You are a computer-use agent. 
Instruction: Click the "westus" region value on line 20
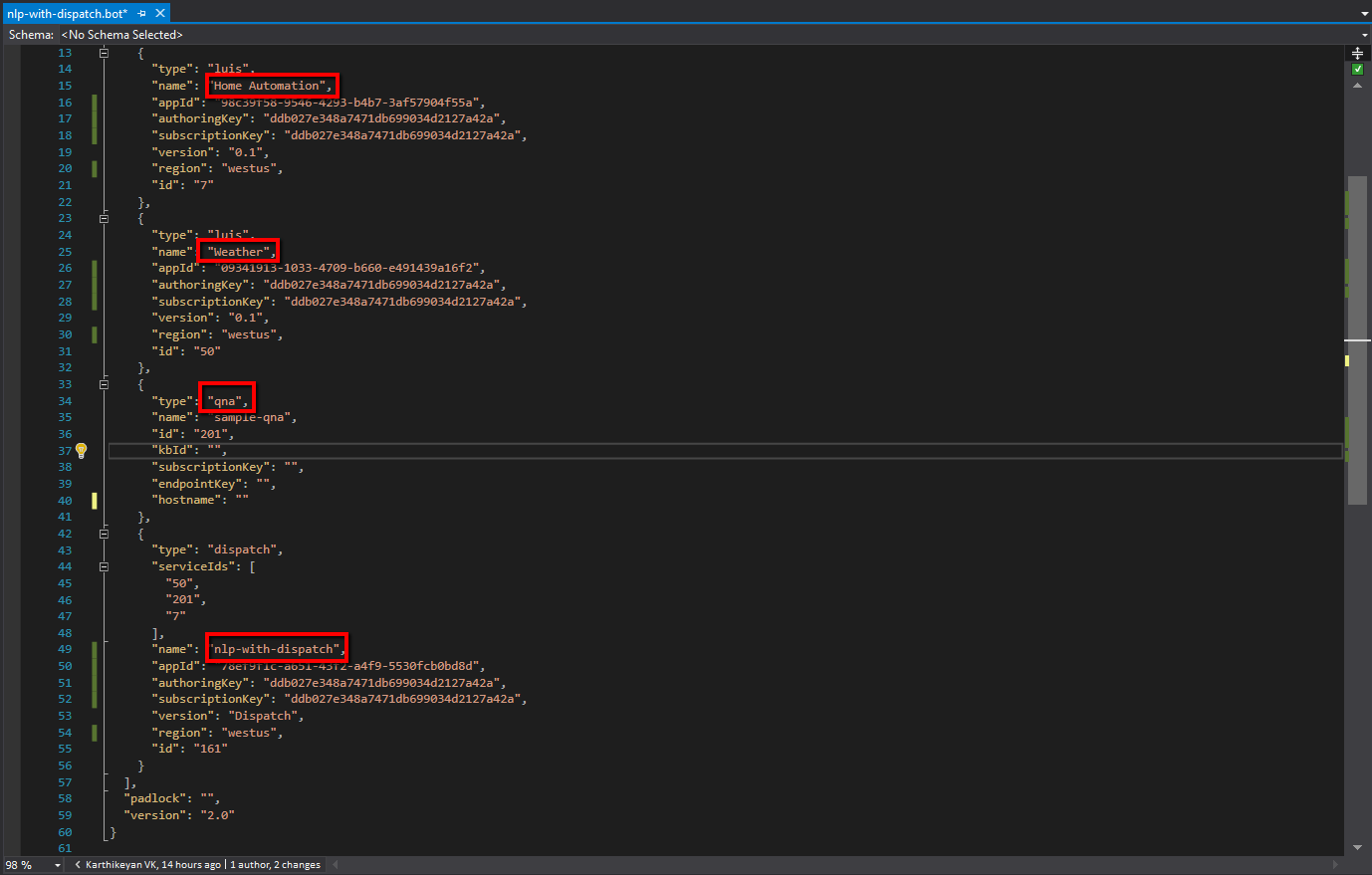click(249, 168)
